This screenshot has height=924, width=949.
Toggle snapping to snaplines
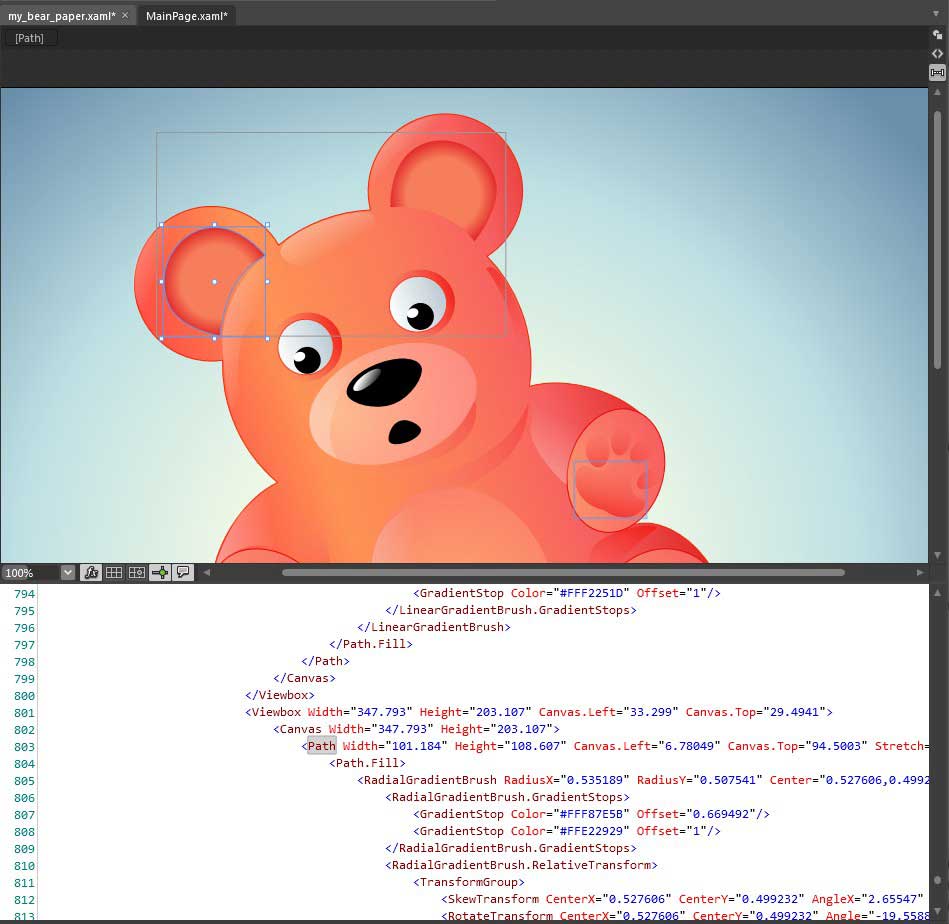pyautogui.click(x=160, y=572)
